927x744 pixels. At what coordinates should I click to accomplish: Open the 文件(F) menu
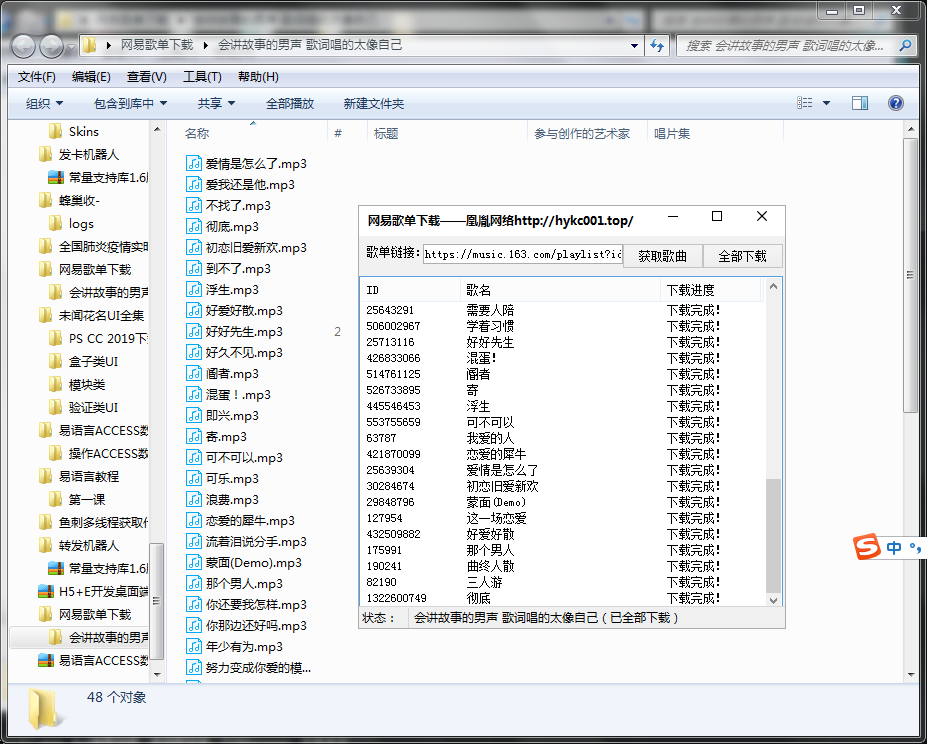coord(37,77)
